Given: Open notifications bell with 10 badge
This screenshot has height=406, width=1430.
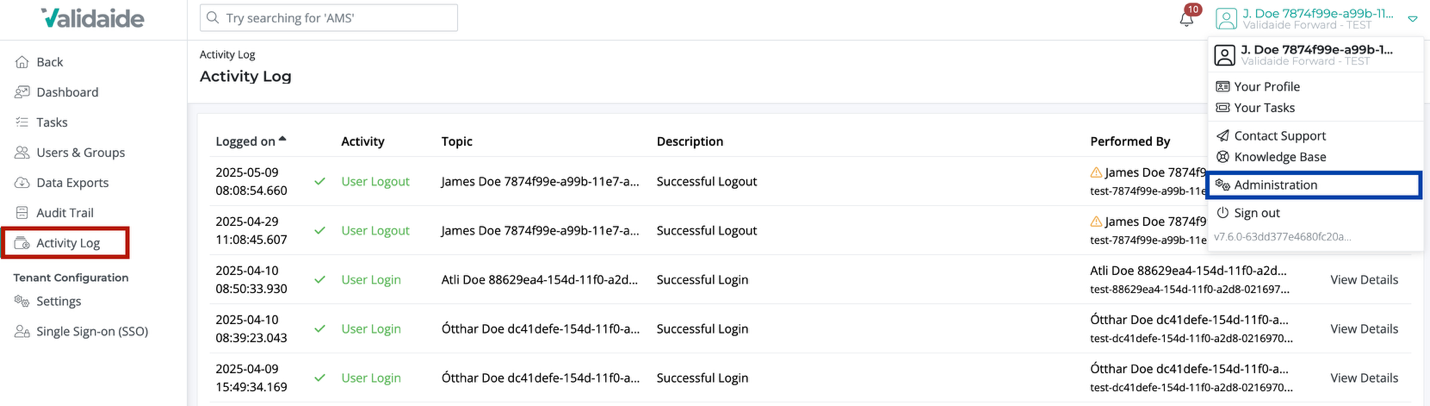Looking at the screenshot, I should [x=1187, y=17].
